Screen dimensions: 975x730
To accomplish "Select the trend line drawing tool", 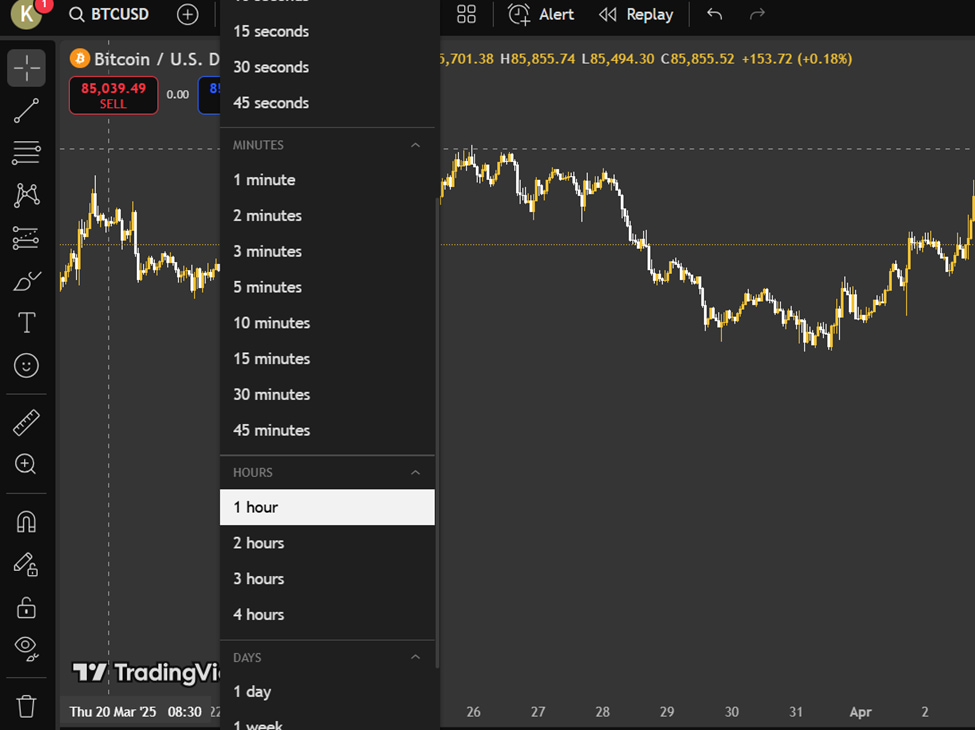I will (x=26, y=111).
